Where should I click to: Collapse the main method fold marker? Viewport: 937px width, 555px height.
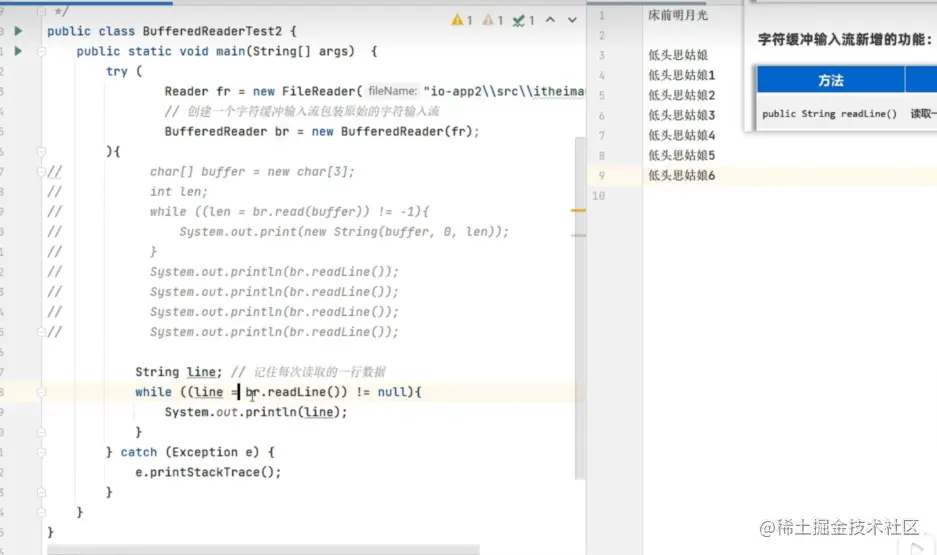coord(41,51)
